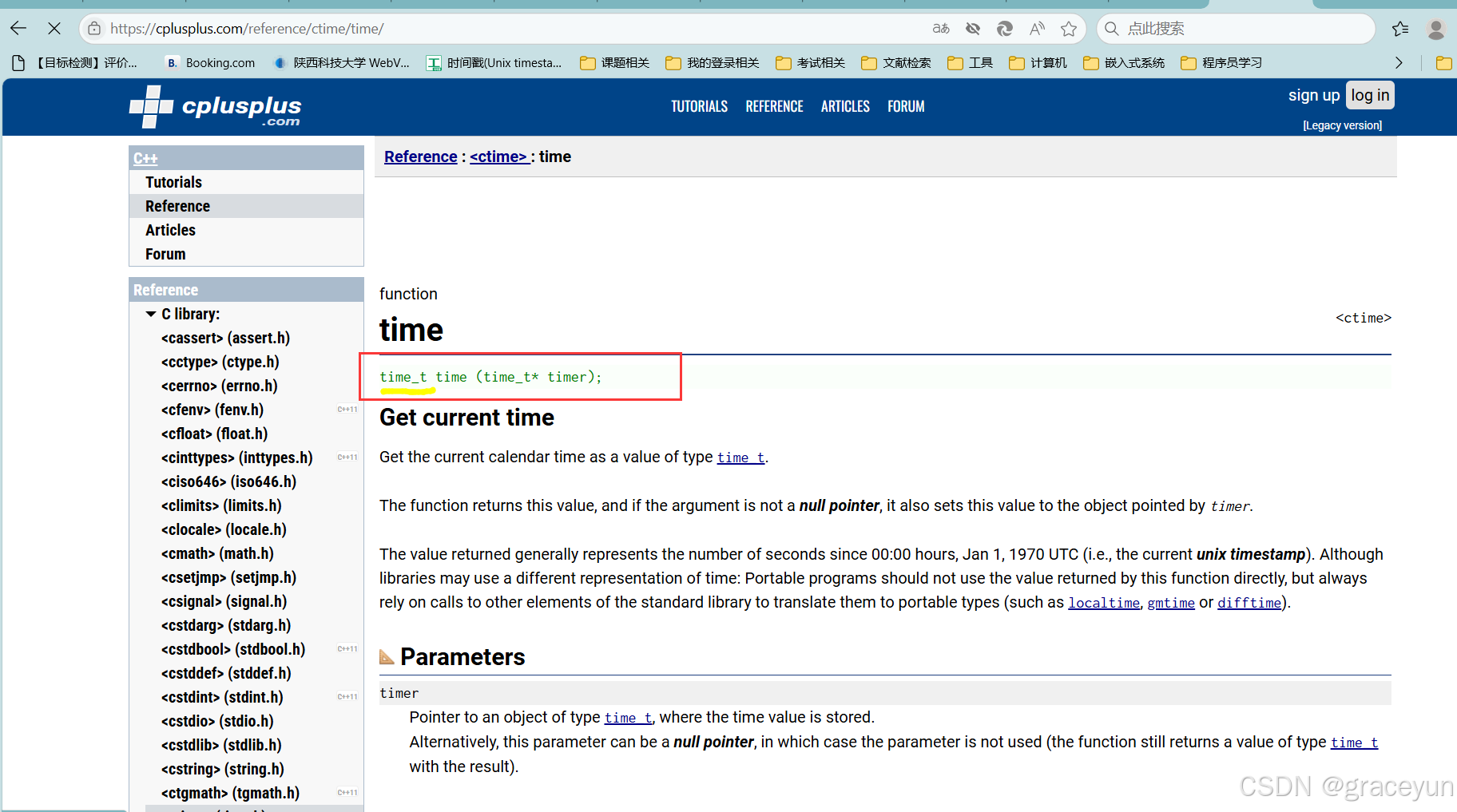This screenshot has height=812, width=1457.
Task: Open <csignal> (signal.h) reference
Action: pos(224,602)
